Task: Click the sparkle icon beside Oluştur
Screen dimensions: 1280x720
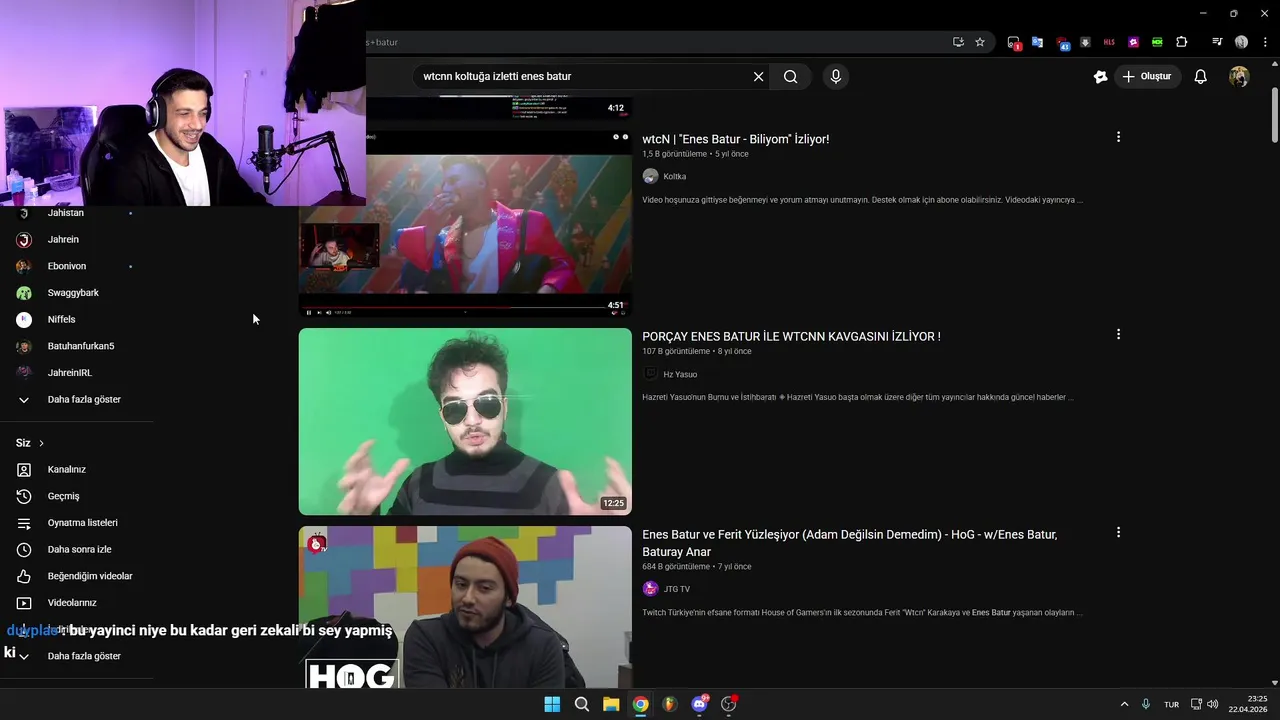Action: point(1100,77)
